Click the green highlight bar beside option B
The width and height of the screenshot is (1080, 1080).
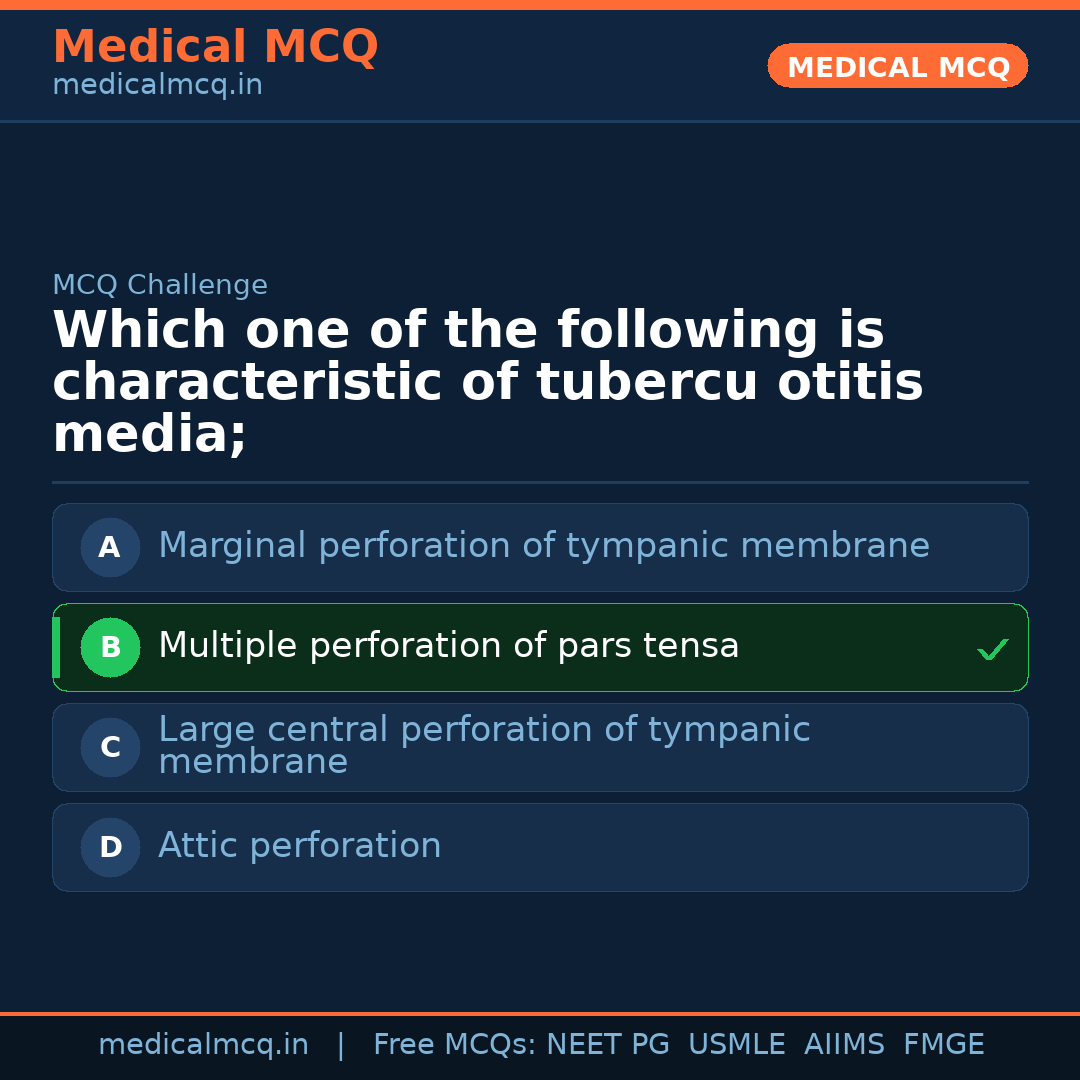pos(56,647)
